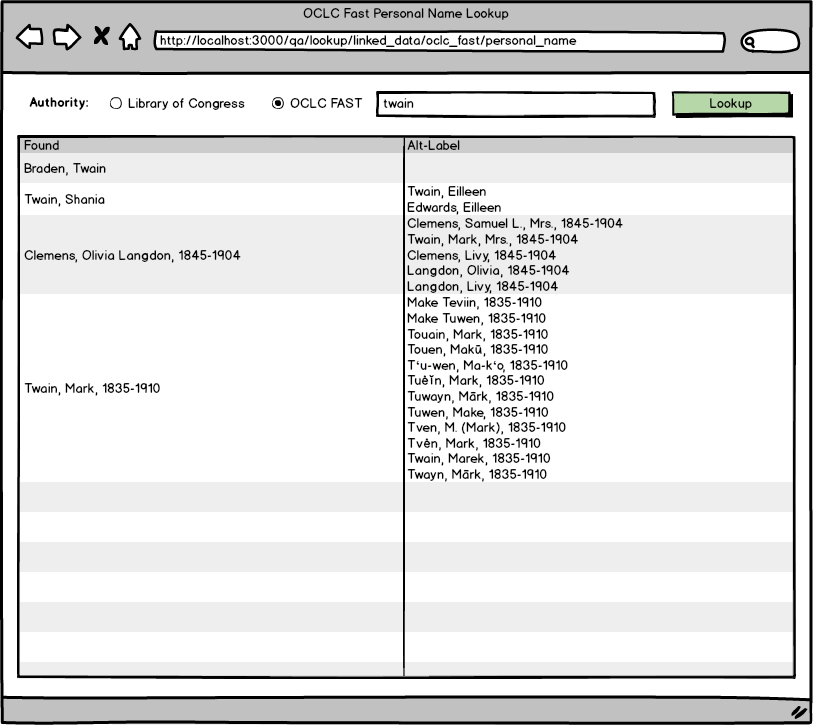This screenshot has height=725, width=813.
Task: Select Clemens, Olivia Langdon, 1845-1904 result
Action: click(132, 255)
